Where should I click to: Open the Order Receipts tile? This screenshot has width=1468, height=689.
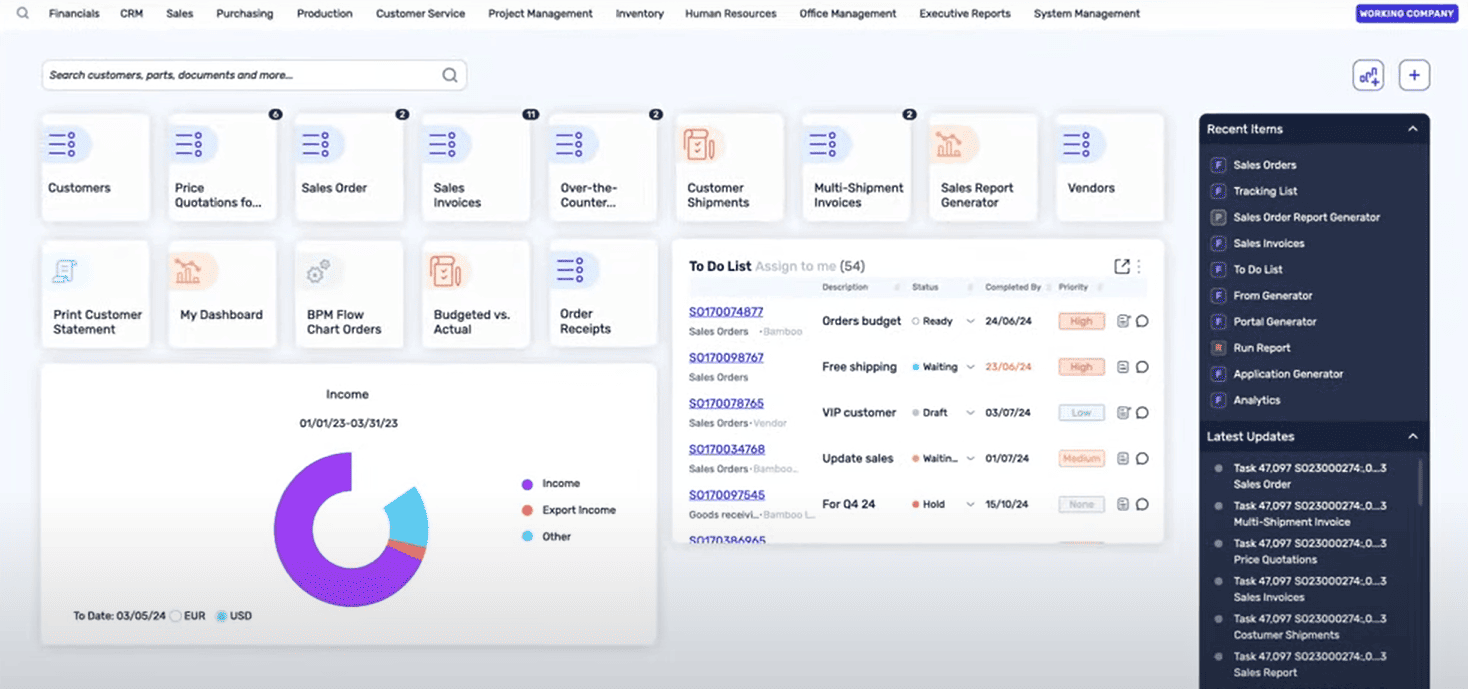(x=603, y=294)
